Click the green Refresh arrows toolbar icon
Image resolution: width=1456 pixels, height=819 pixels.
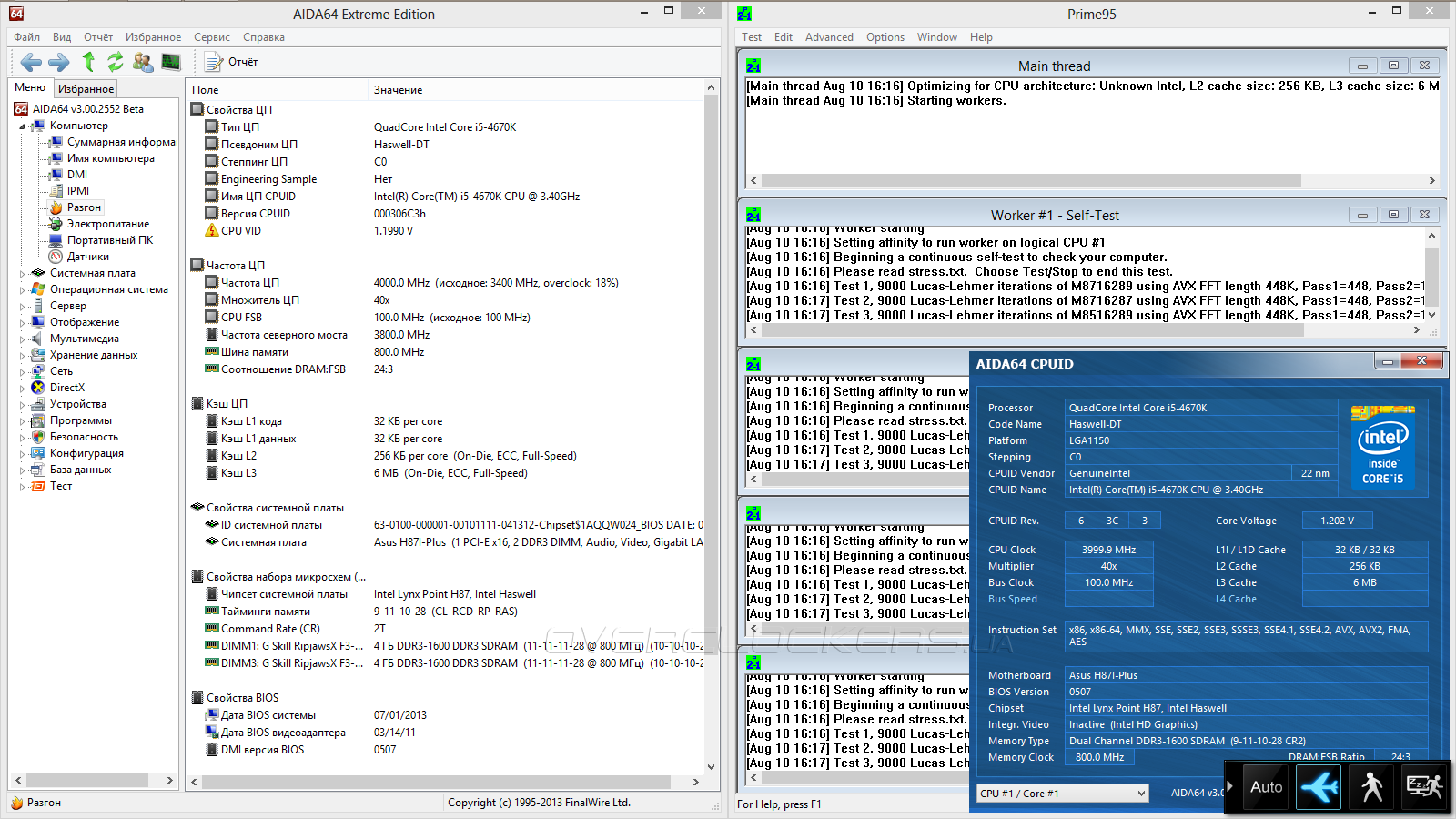pos(116,62)
